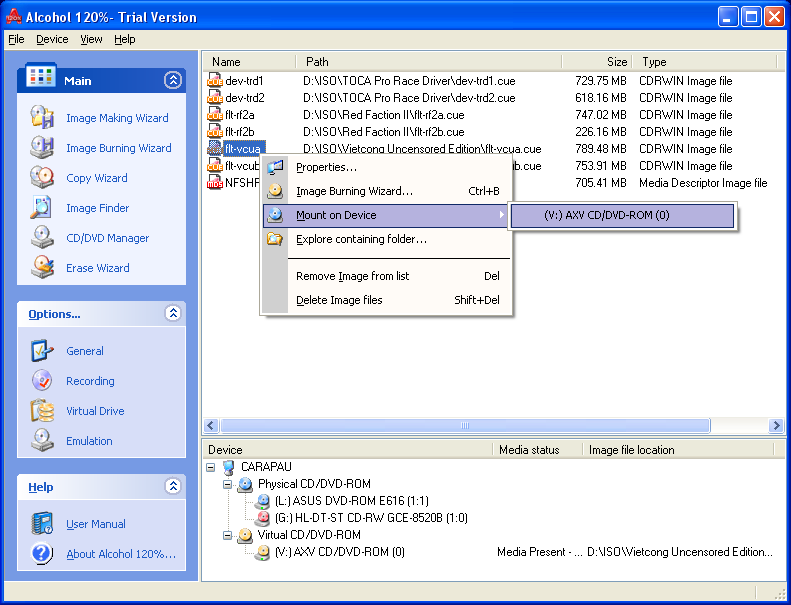Choose Delete Image files entry
The width and height of the screenshot is (791, 605).
coord(386,300)
